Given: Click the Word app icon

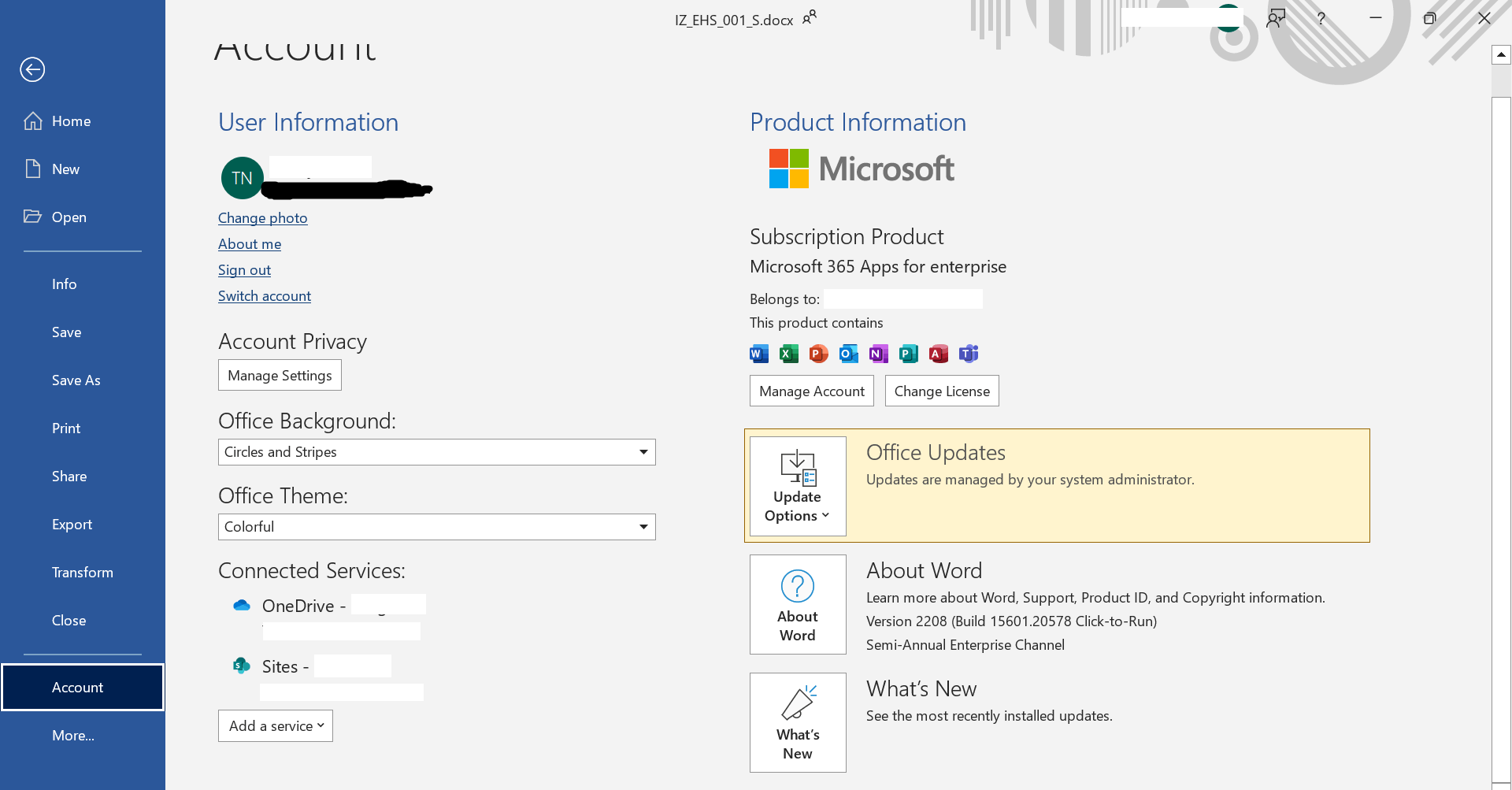Looking at the screenshot, I should 759,354.
